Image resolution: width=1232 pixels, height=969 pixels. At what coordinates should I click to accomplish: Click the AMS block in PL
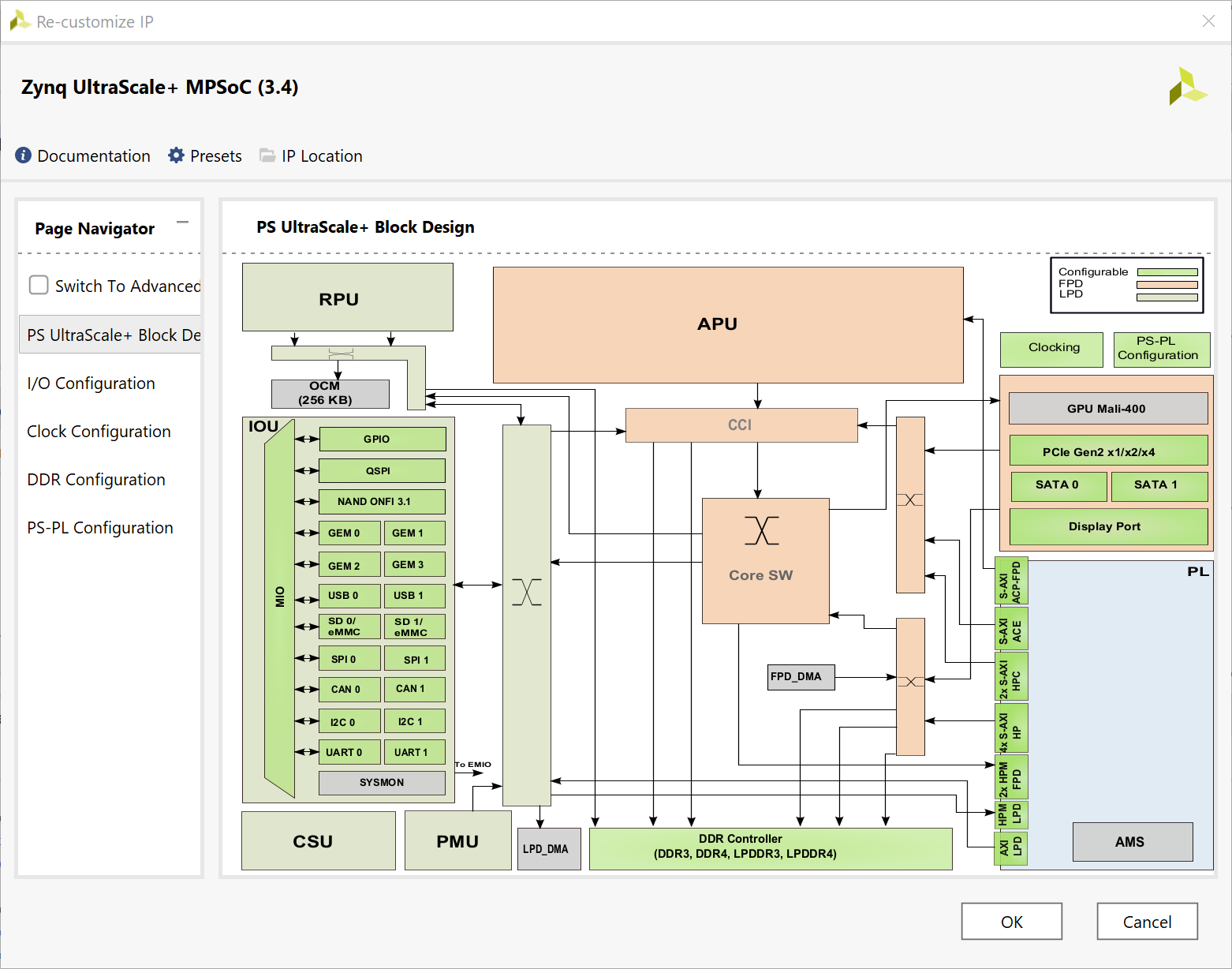1133,842
